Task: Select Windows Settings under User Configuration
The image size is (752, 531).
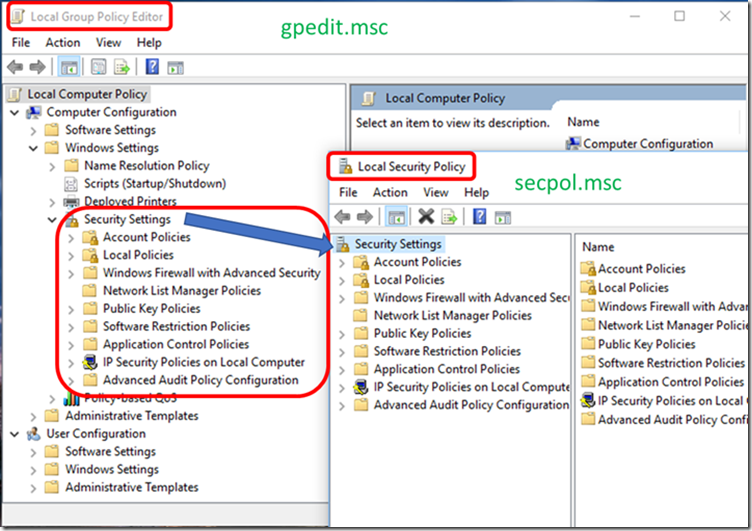Action: click(112, 469)
